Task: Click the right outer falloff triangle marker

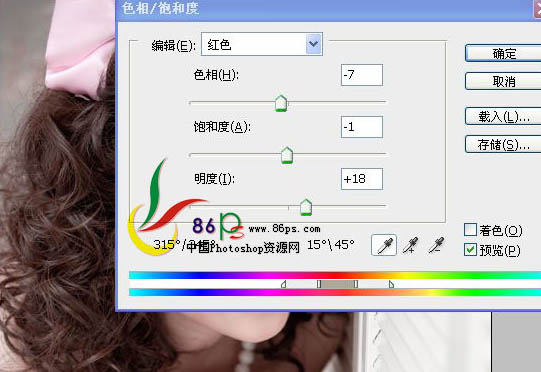Action: pos(391,284)
